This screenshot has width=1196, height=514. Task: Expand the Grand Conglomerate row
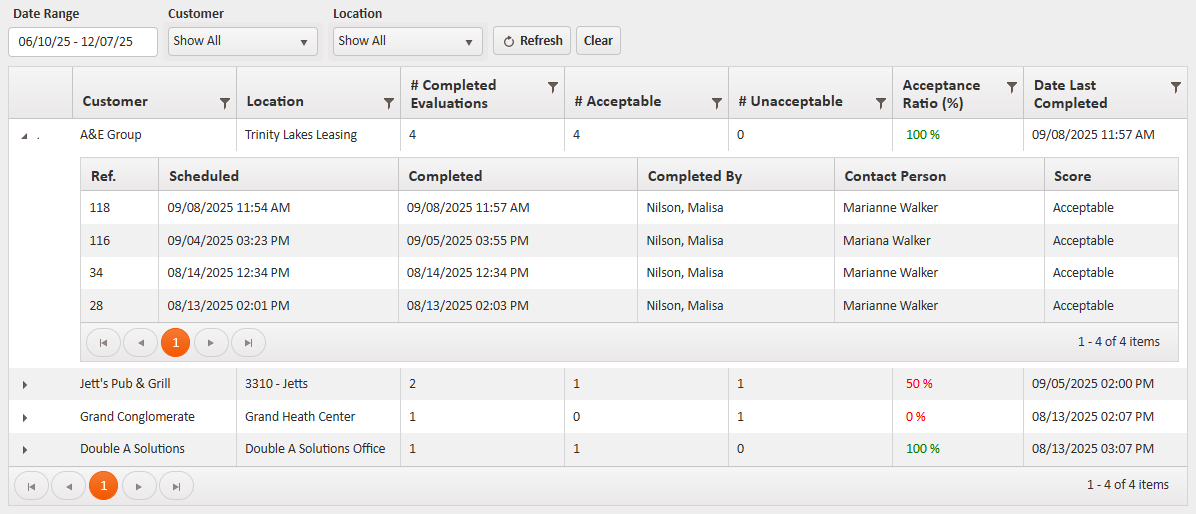coord(25,418)
